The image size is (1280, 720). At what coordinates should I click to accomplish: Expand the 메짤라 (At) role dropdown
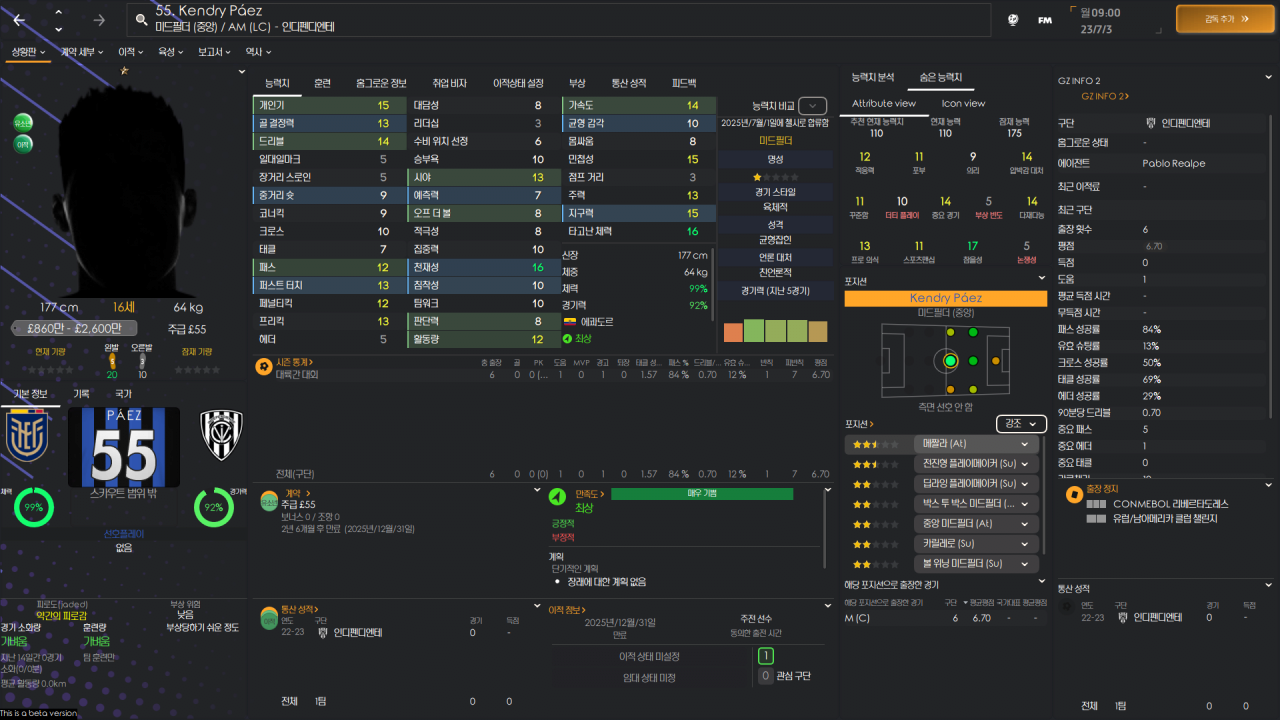[976, 442]
